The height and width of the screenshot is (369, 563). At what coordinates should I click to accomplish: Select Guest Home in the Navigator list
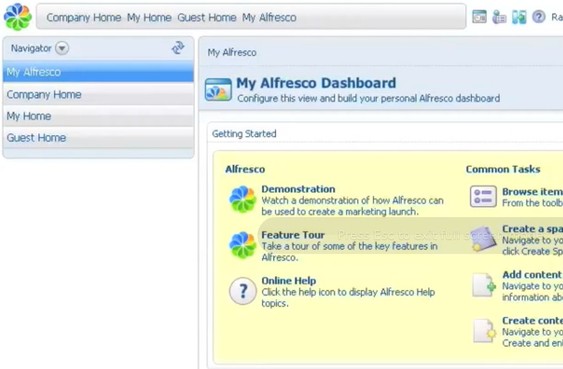coord(98,137)
